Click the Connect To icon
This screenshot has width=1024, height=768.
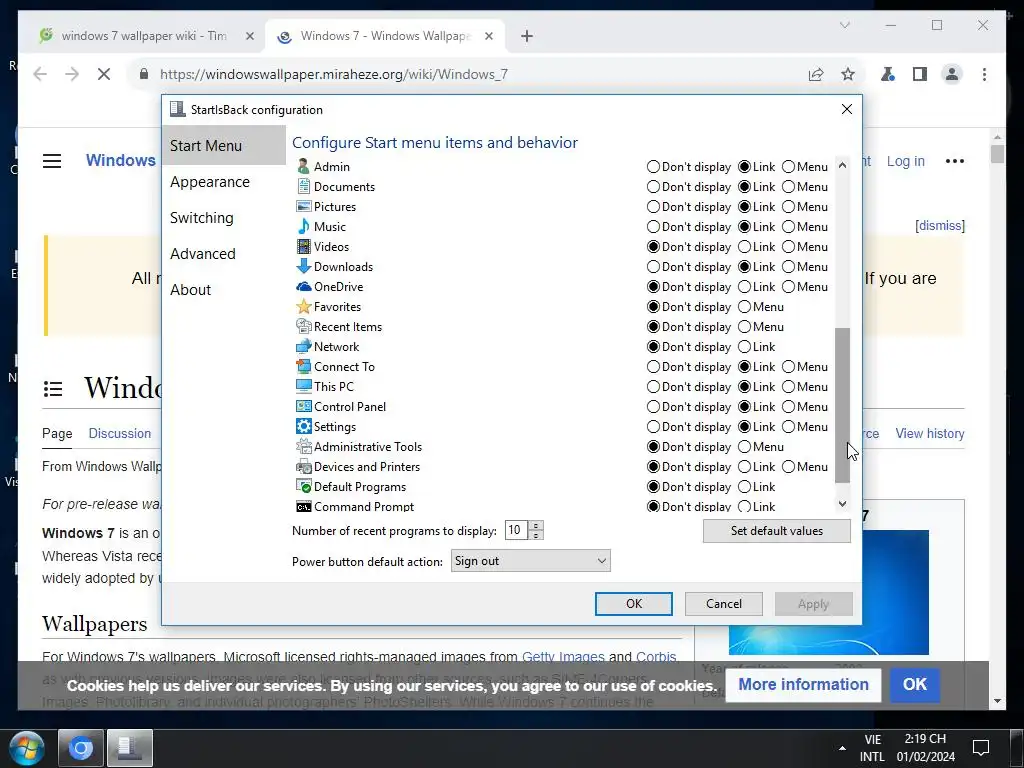point(303,366)
